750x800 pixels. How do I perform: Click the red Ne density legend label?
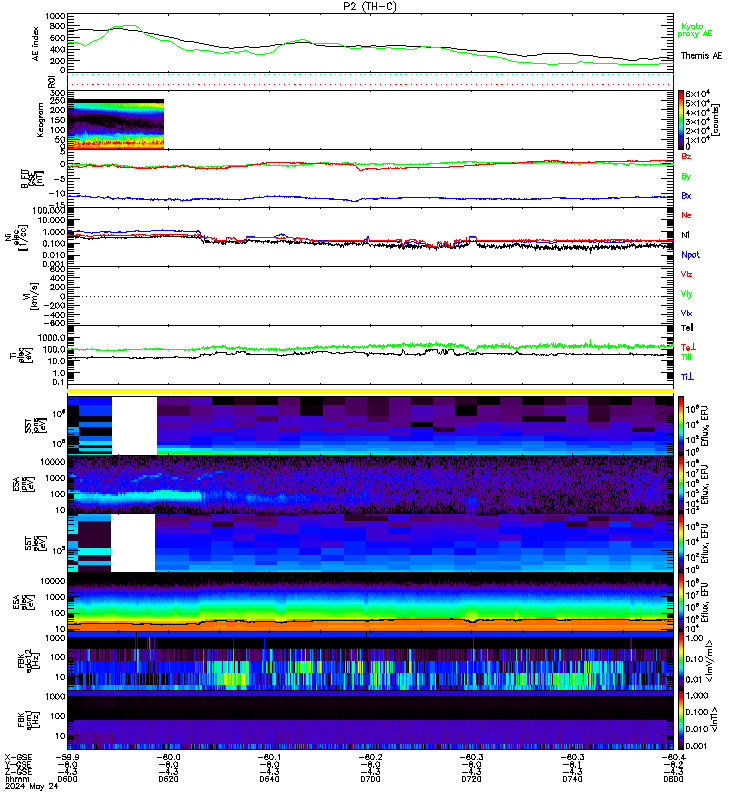coord(686,215)
